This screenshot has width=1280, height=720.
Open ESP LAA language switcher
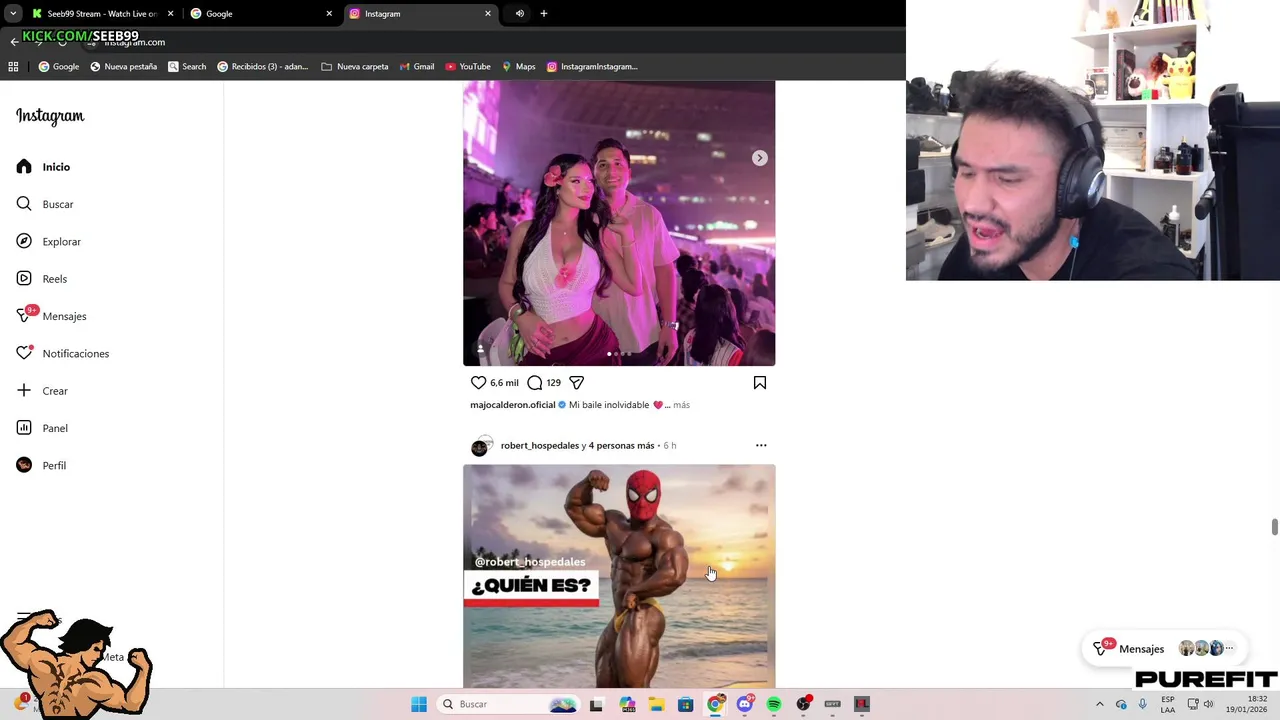click(x=1168, y=704)
